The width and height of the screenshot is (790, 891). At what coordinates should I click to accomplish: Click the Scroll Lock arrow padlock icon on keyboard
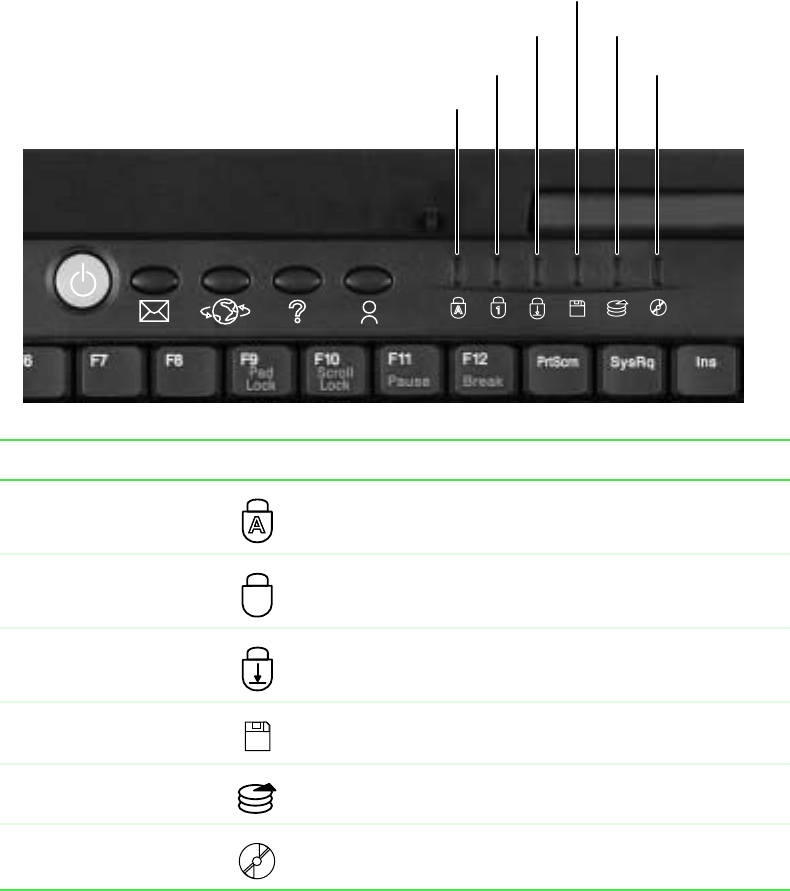(537, 309)
